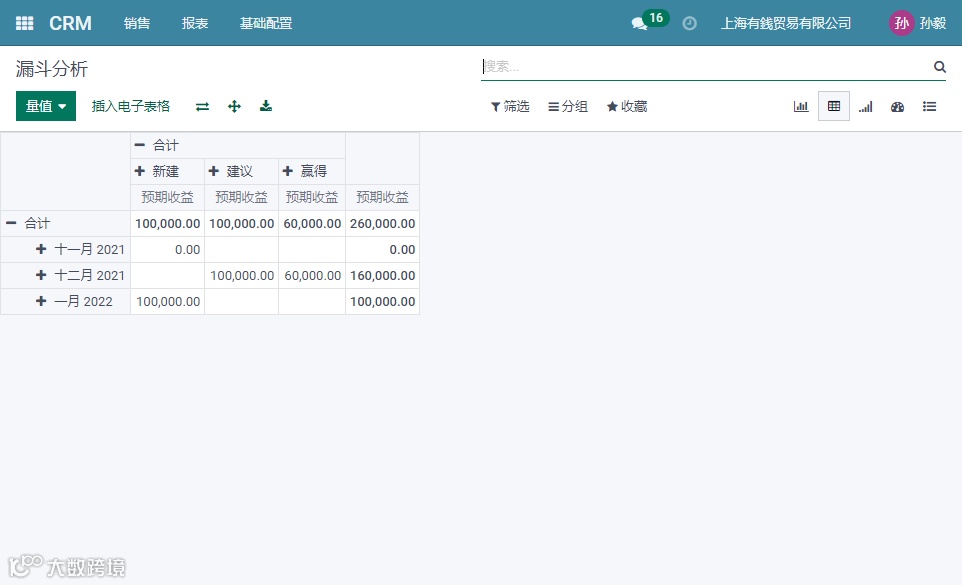962x585 pixels.
Task: Expand row 十二月 2021
Action: pyautogui.click(x=65, y=275)
